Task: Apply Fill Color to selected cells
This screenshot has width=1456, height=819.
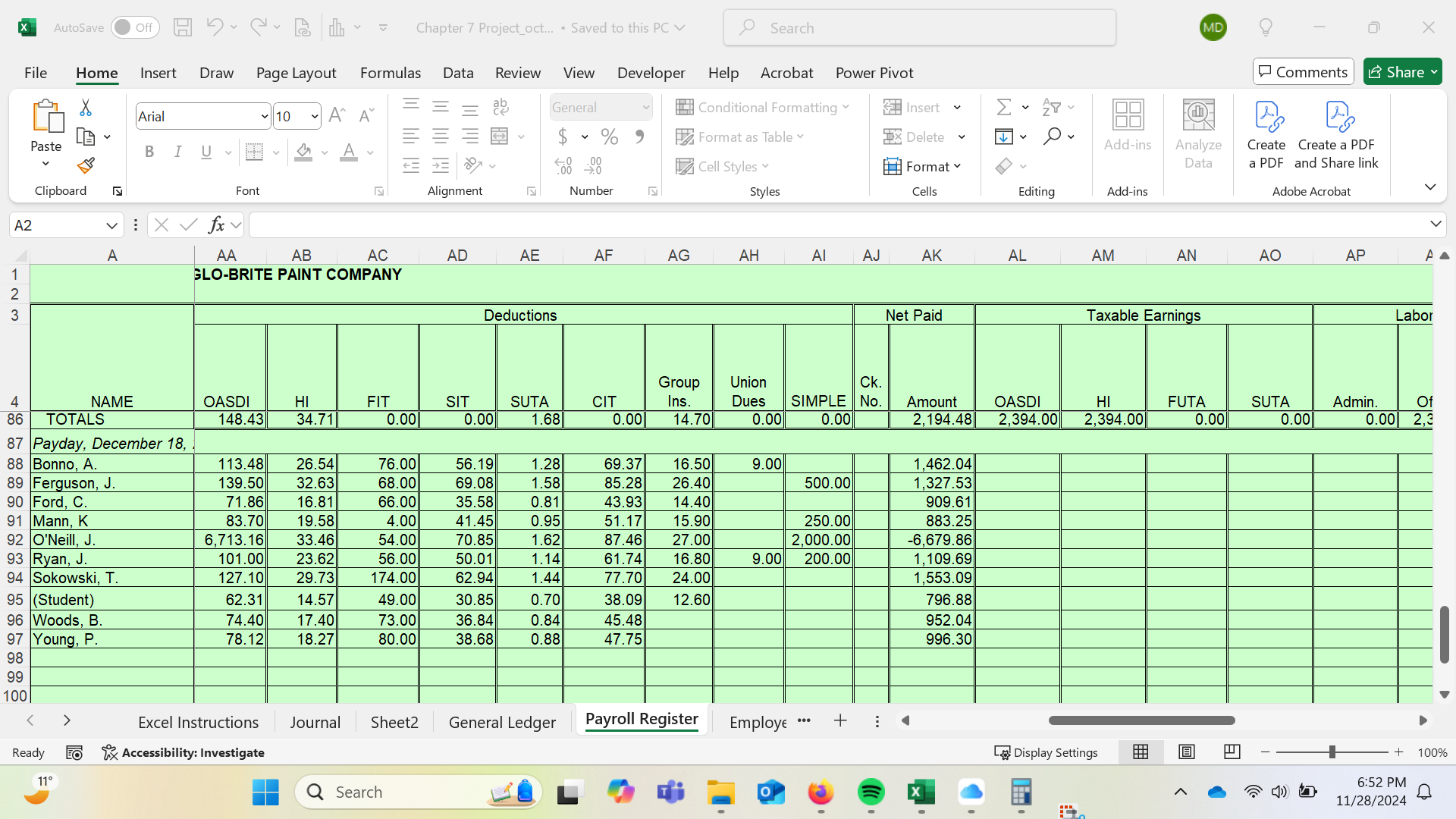Action: point(303,152)
